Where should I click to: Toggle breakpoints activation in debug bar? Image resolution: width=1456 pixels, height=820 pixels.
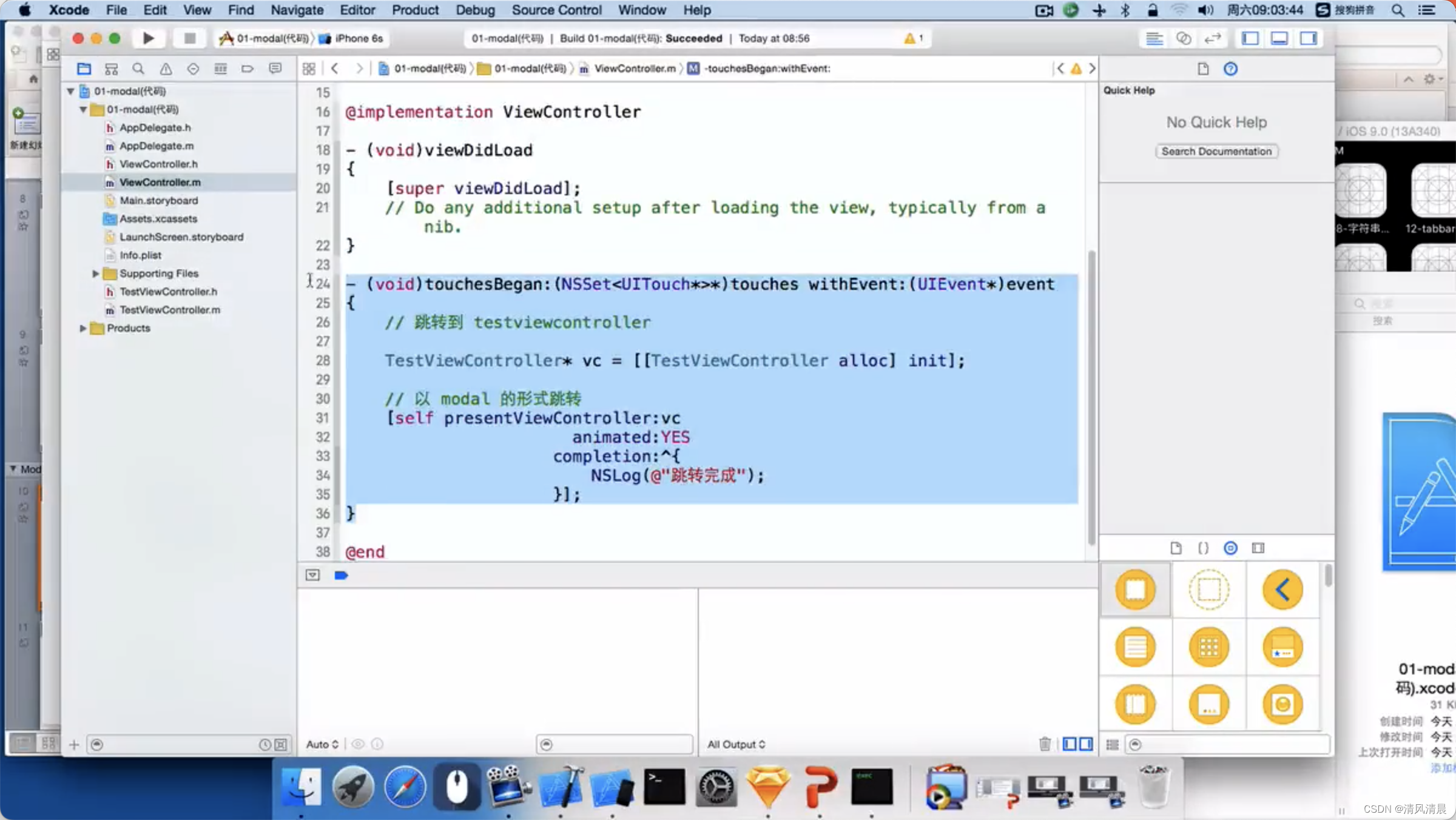point(341,575)
